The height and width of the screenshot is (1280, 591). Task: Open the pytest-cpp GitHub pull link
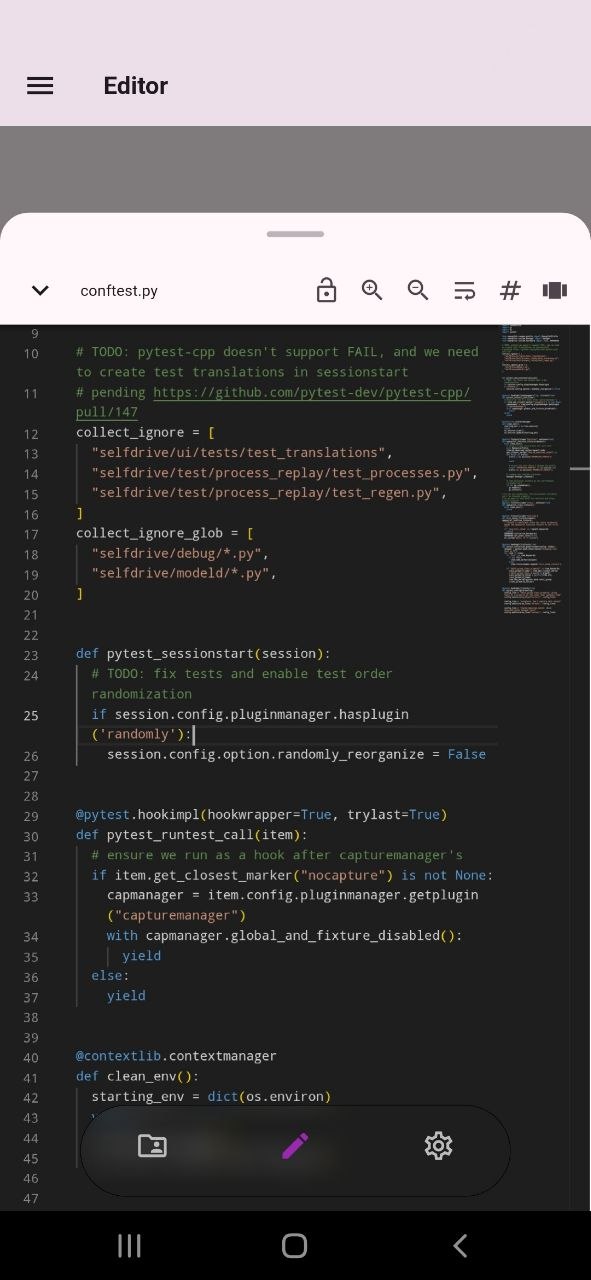pos(273,402)
